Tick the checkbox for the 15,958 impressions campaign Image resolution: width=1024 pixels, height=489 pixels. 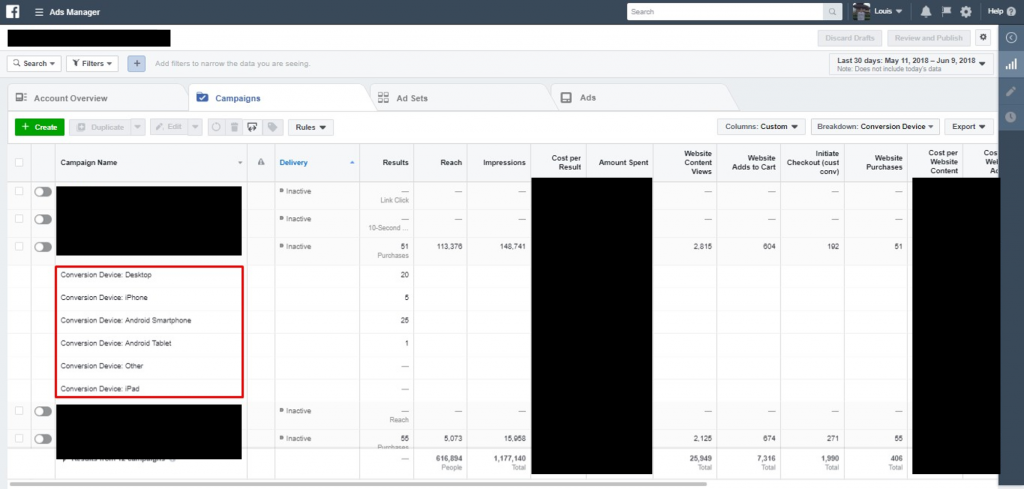[19, 438]
